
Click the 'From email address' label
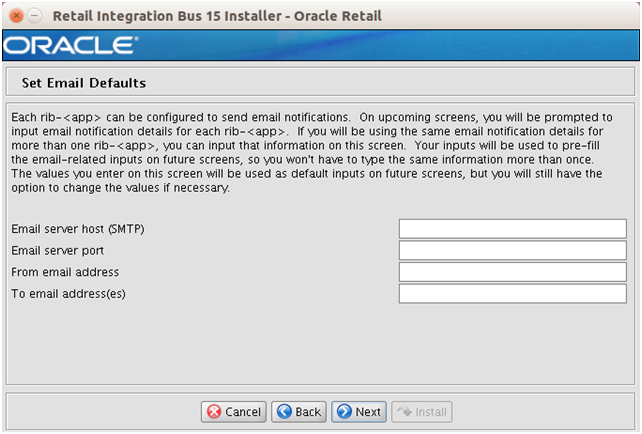[65, 272]
